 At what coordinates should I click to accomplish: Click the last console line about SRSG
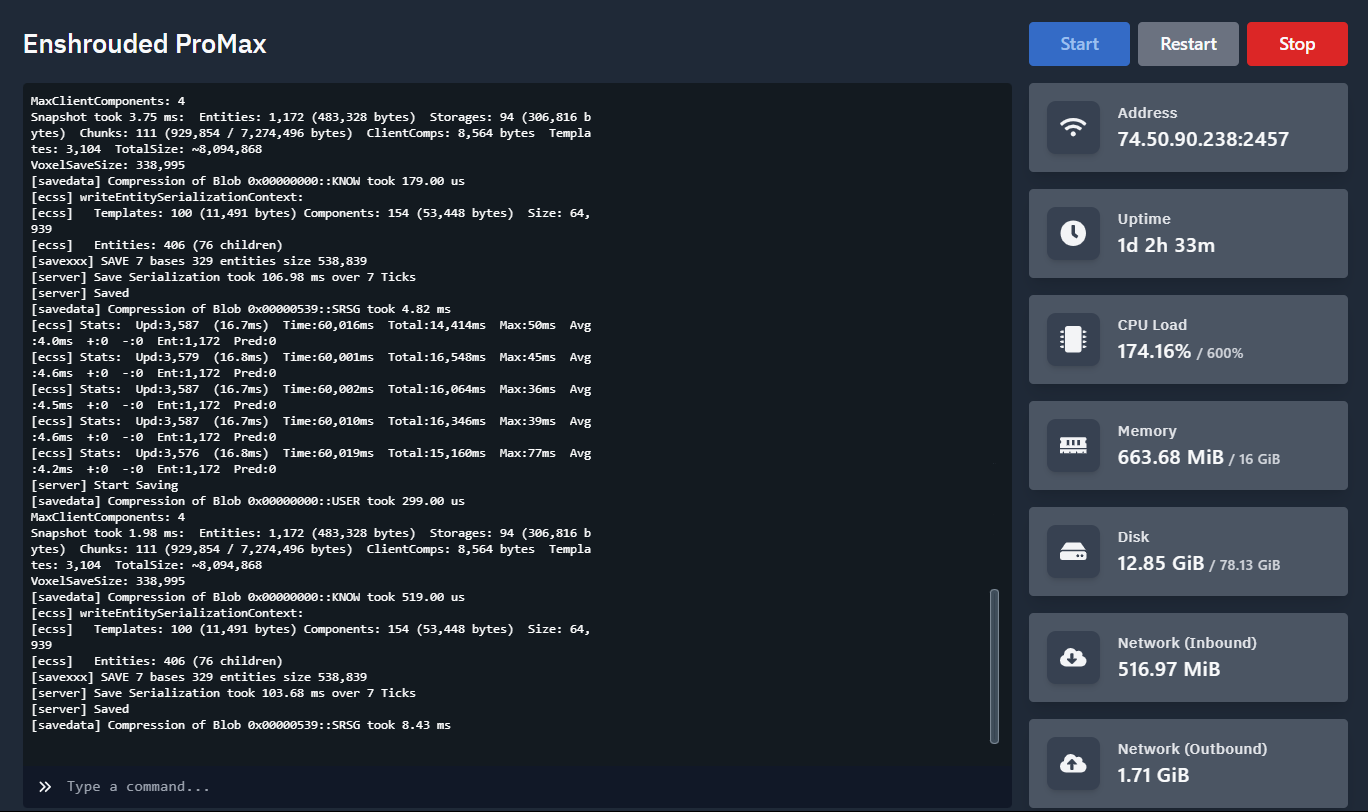tap(240, 725)
